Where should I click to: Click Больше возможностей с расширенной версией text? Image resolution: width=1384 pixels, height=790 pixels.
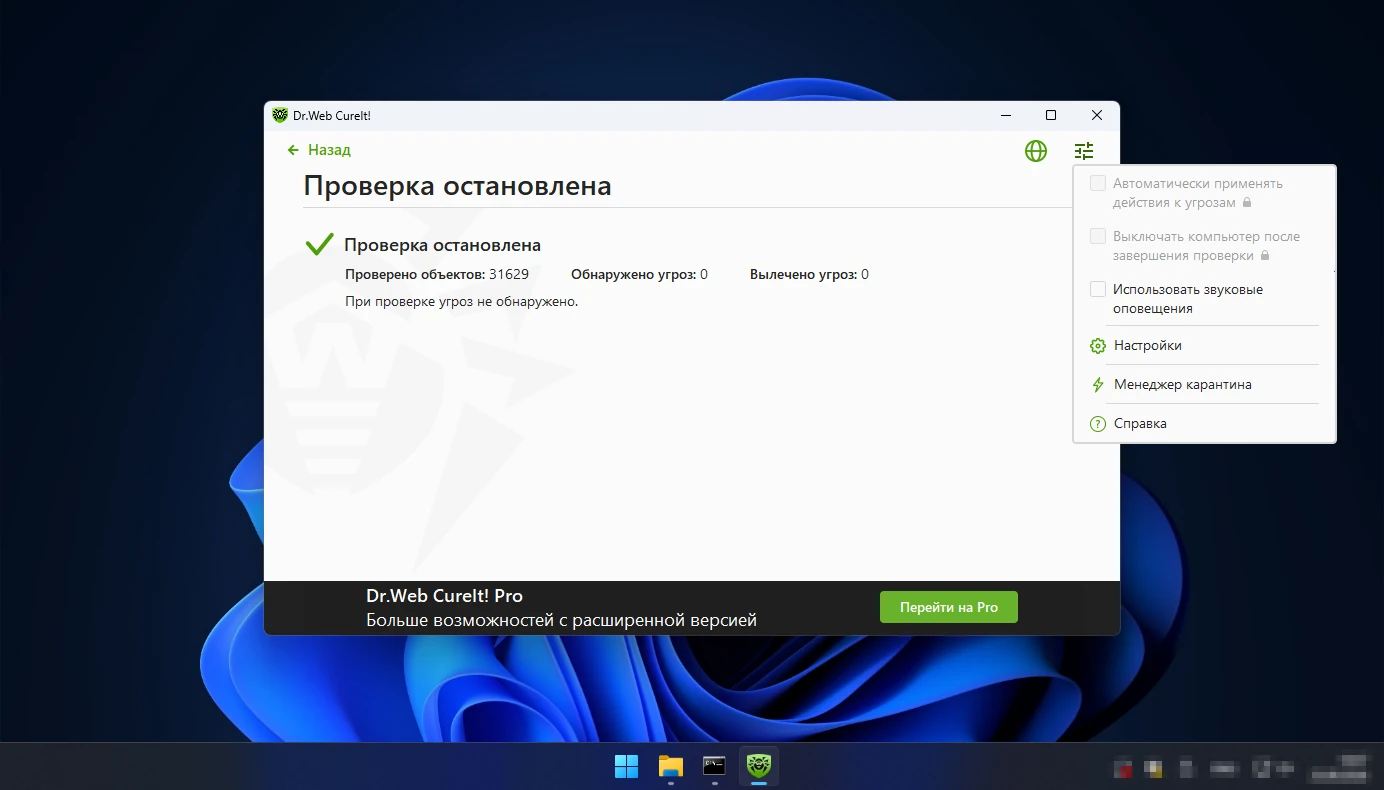pos(561,621)
